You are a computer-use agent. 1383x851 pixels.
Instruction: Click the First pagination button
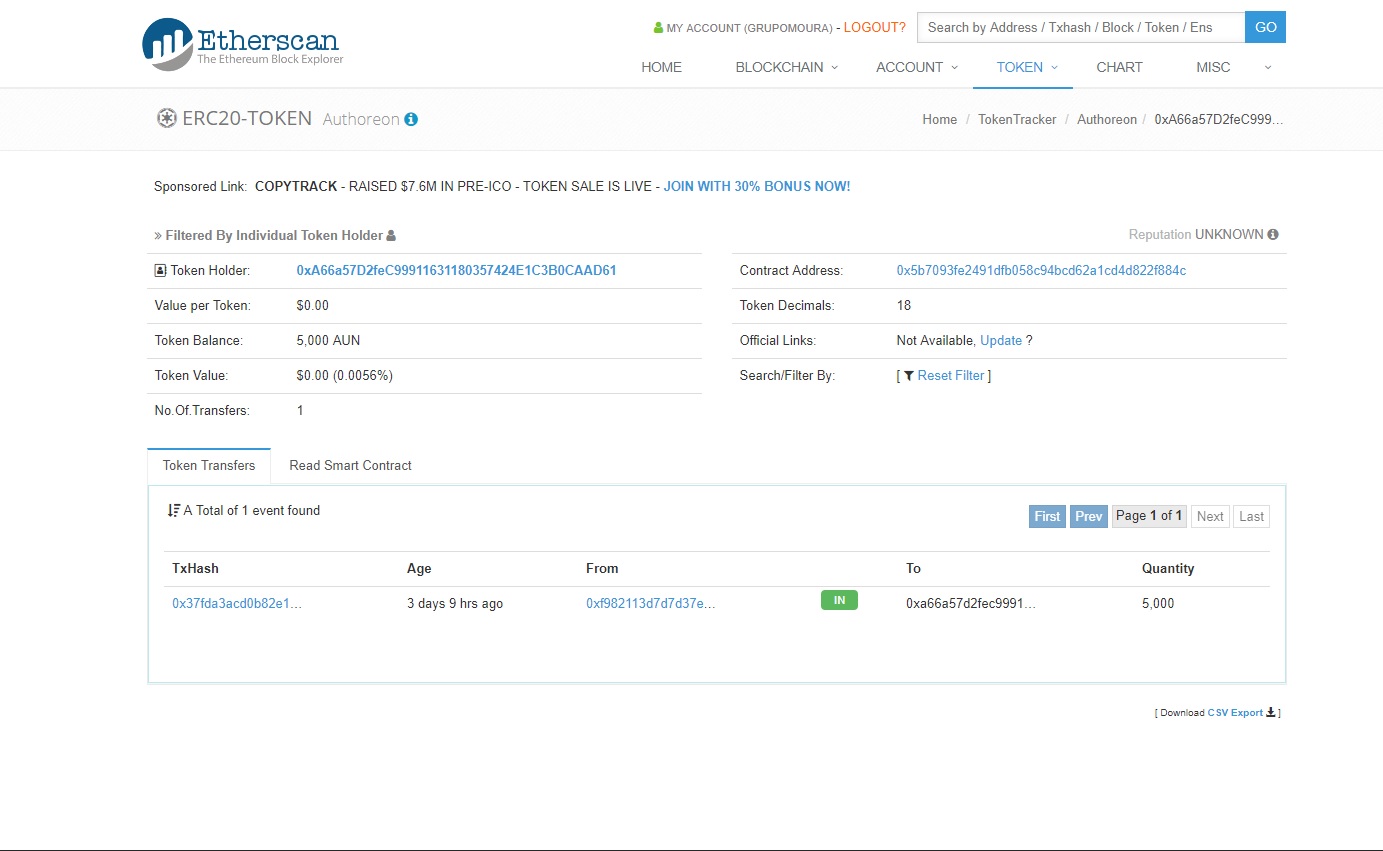[x=1047, y=516]
